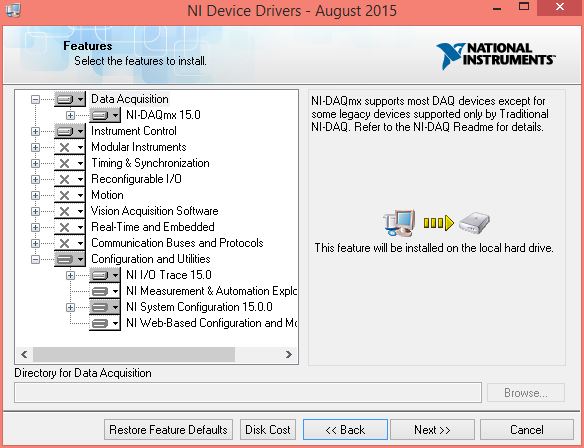
Task: Click the Next >> button
Action: pyautogui.click(x=432, y=430)
